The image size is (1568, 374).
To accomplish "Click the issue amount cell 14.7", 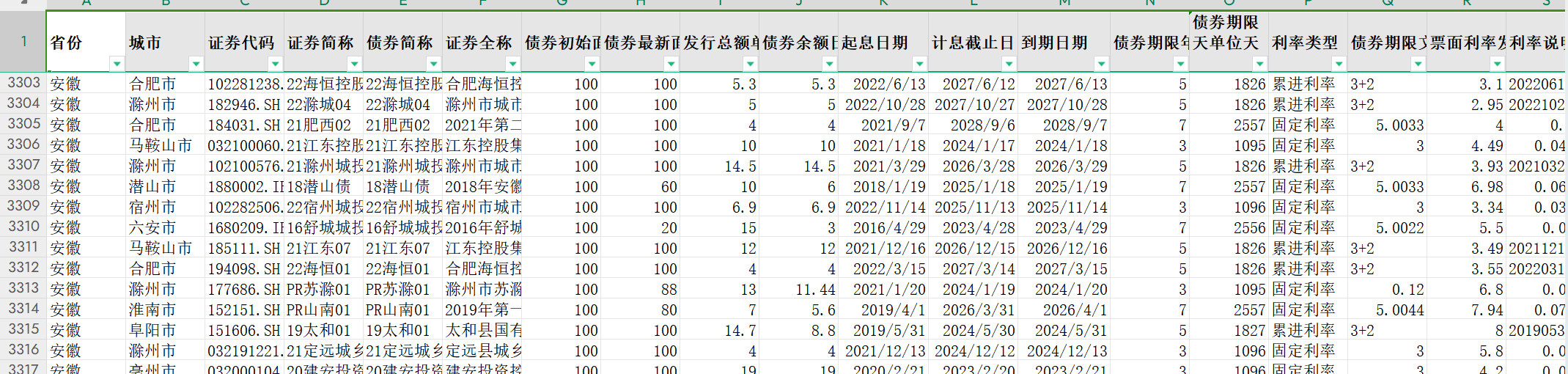I will tap(720, 330).
